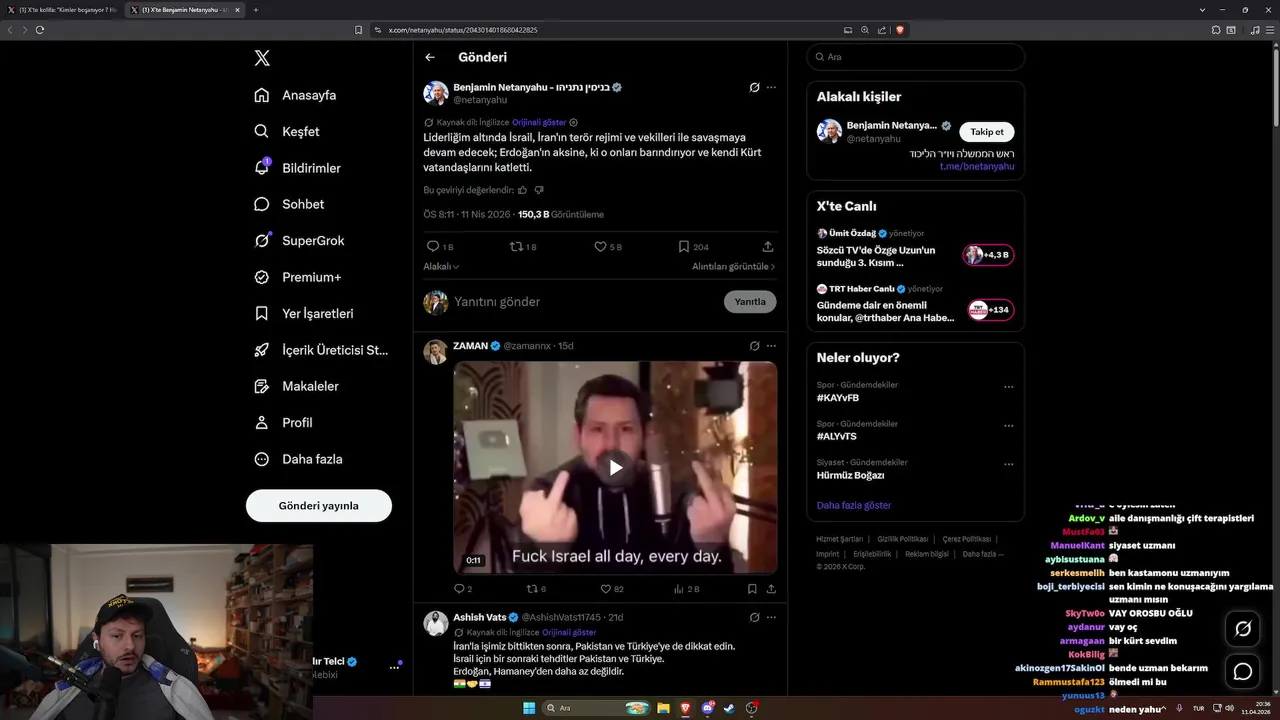
Task: Reload the browser page
Action: pyautogui.click(x=40, y=30)
